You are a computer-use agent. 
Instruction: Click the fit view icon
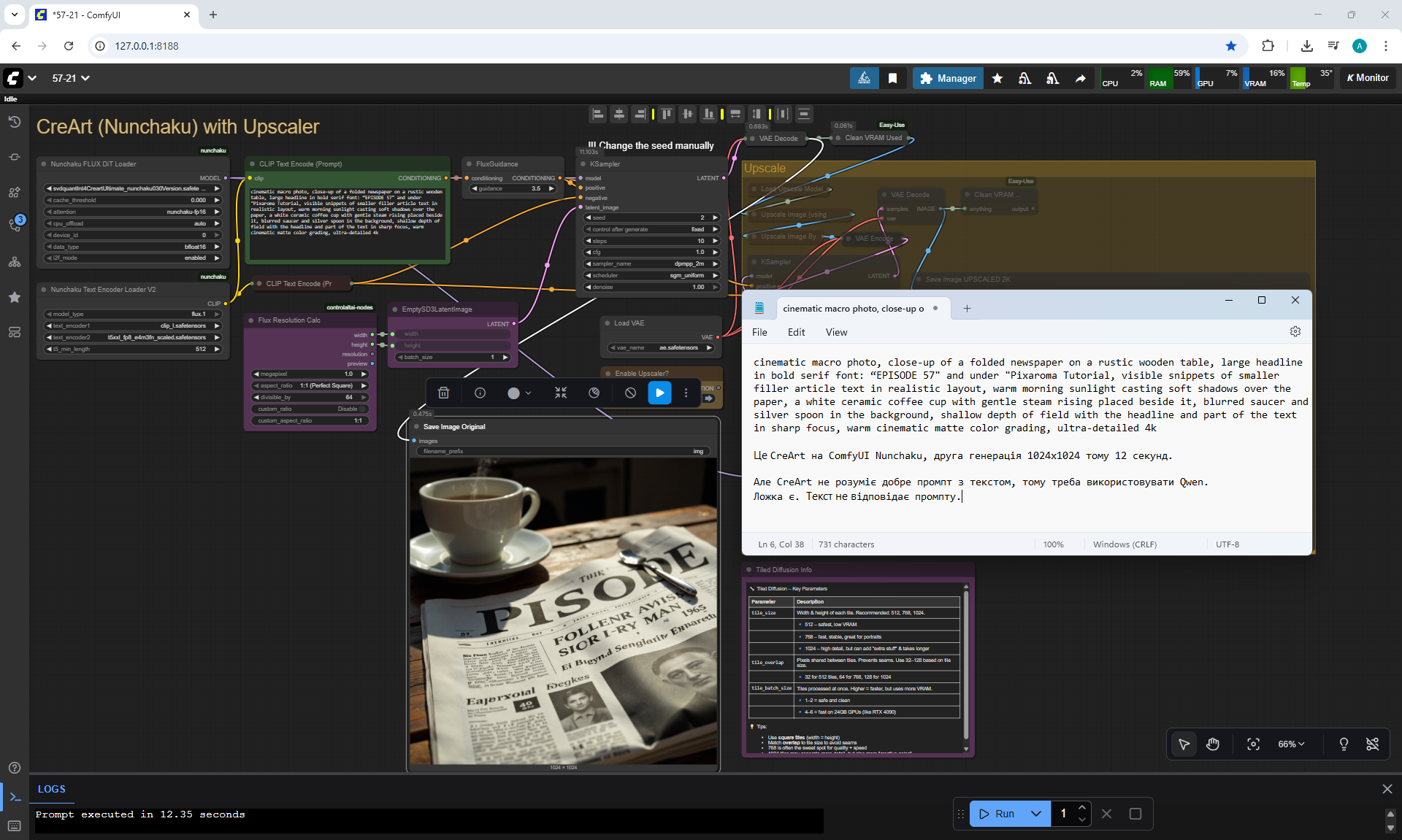pyautogui.click(x=1253, y=744)
